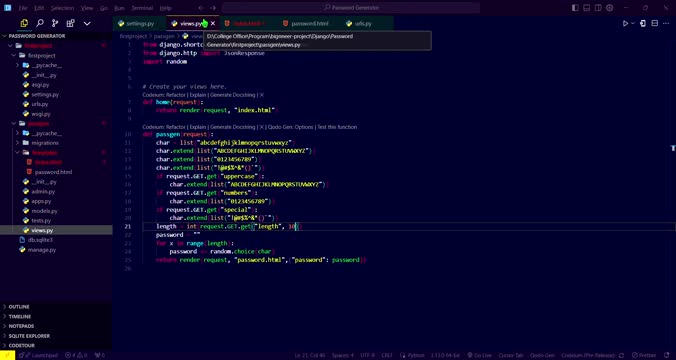Open the View menu
The image size is (676, 360).
click(x=87, y=8)
